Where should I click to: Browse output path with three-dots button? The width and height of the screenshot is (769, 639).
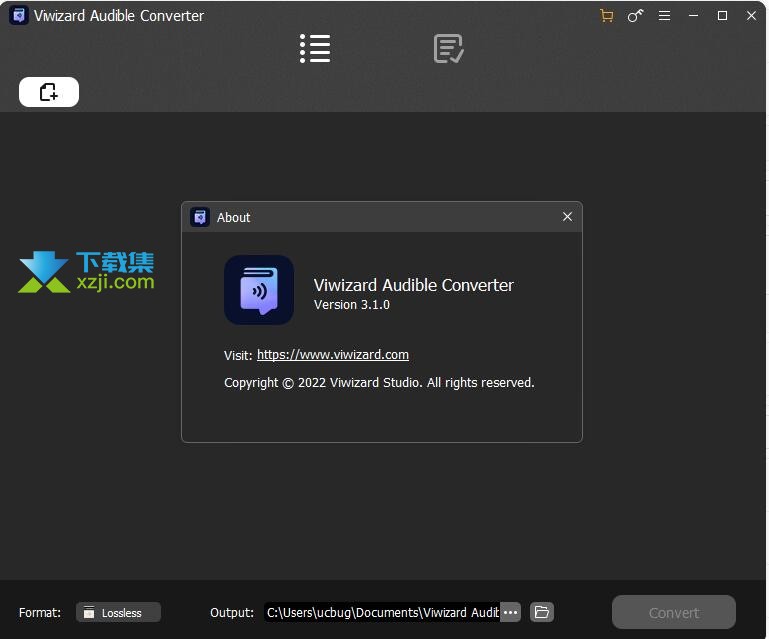tap(511, 612)
